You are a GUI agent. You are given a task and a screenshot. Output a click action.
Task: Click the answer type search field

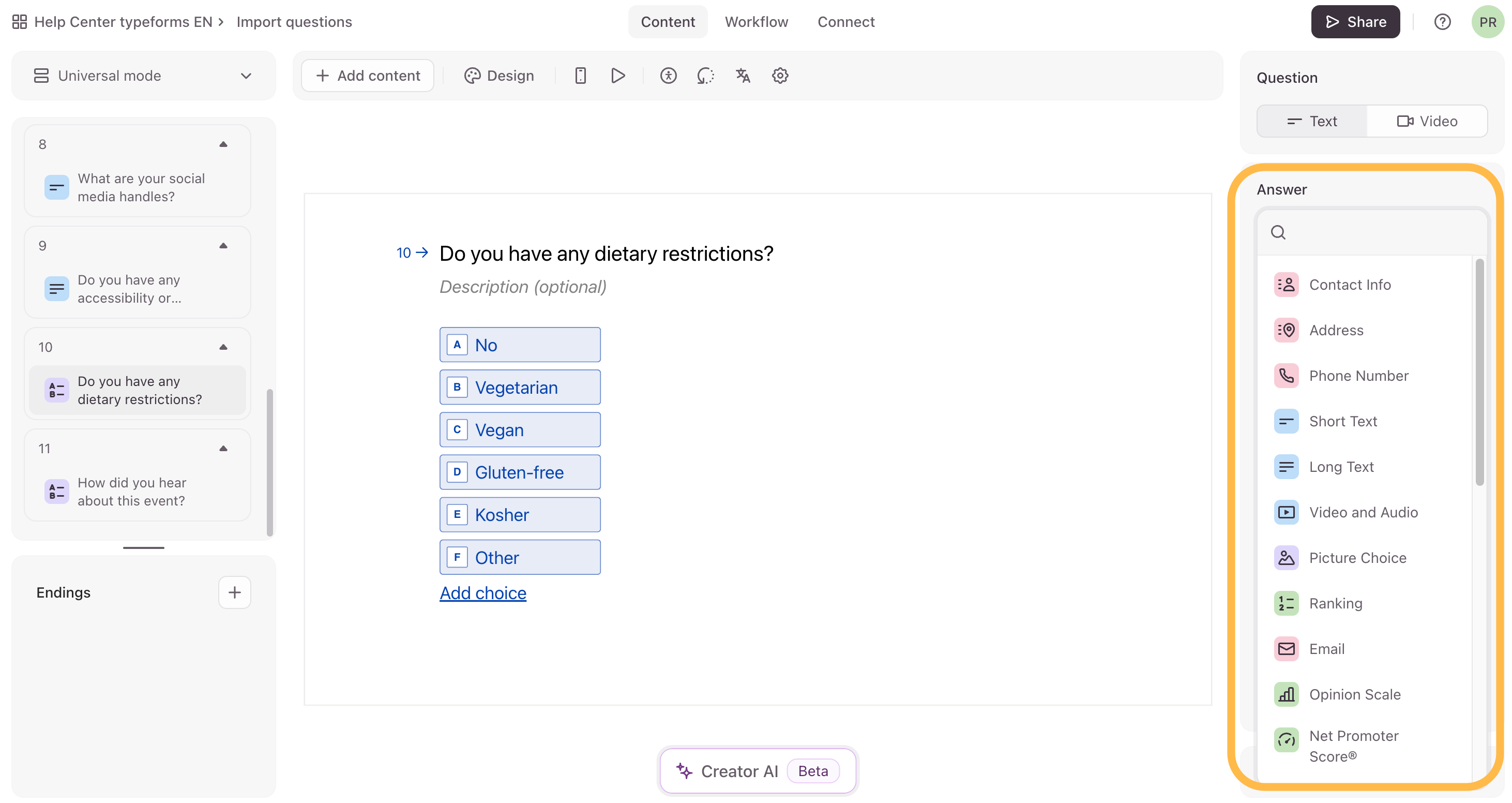[1373, 233]
